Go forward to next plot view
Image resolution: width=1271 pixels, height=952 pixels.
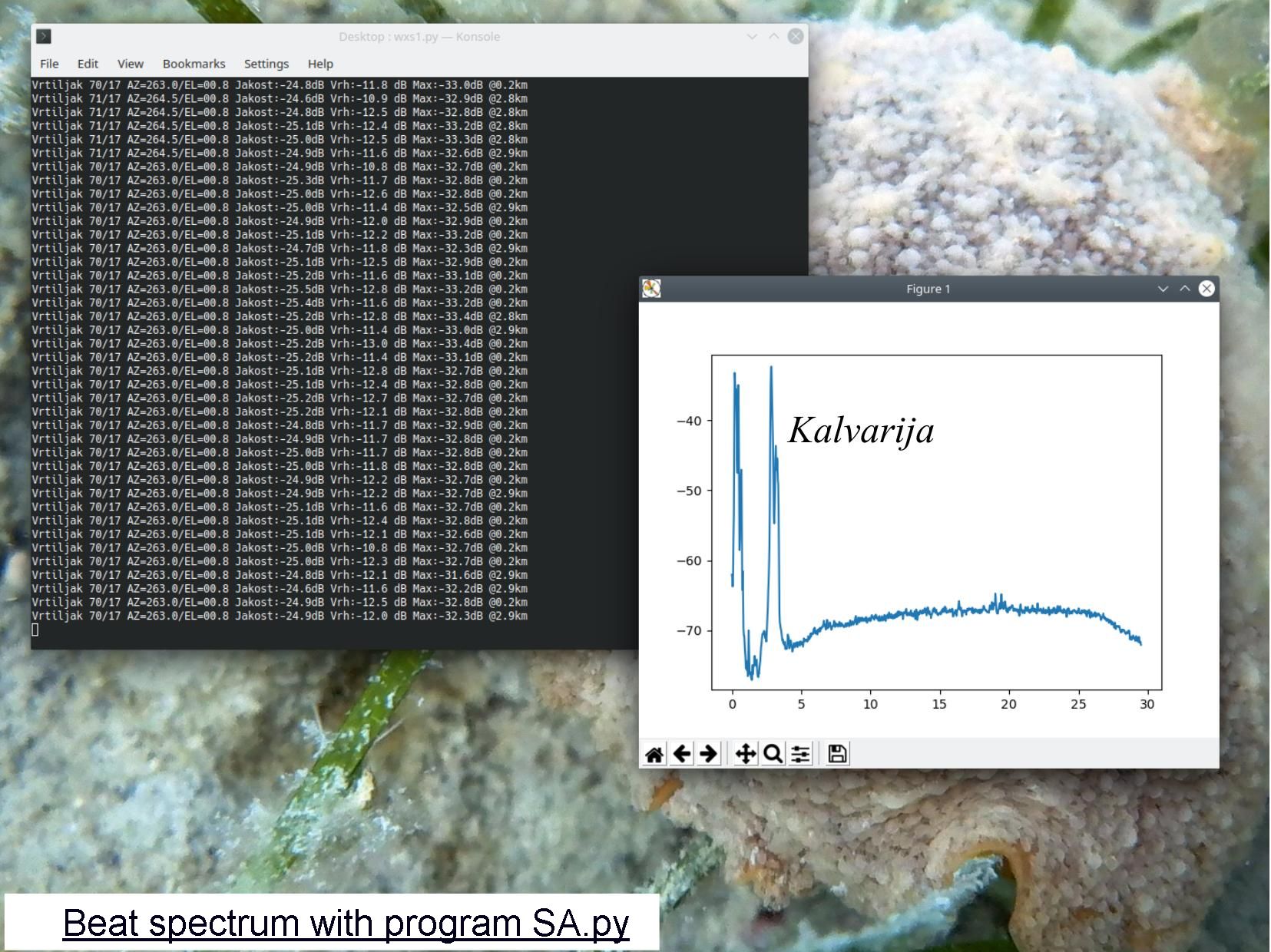709,754
